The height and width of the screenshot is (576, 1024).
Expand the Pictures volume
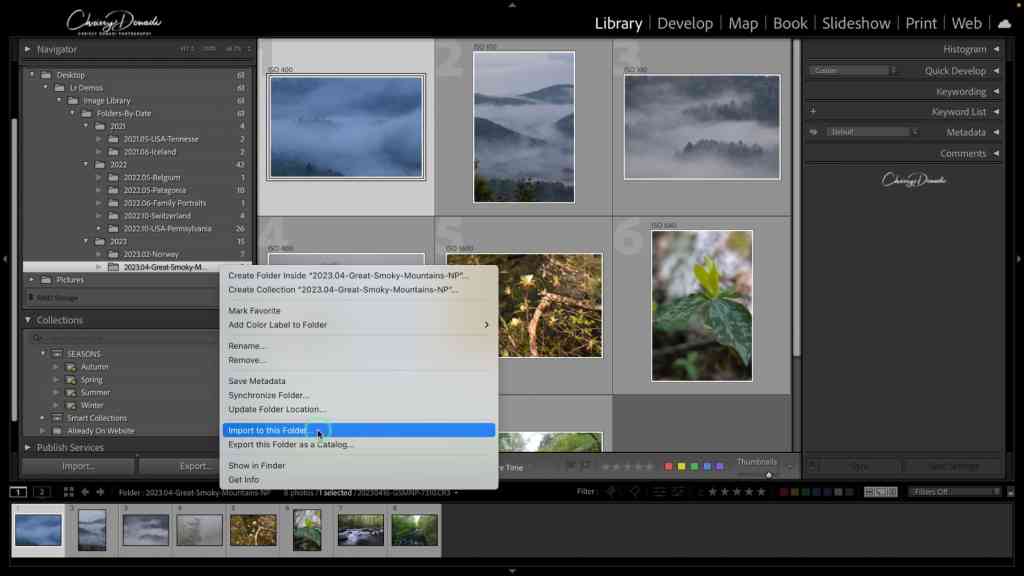point(31,280)
